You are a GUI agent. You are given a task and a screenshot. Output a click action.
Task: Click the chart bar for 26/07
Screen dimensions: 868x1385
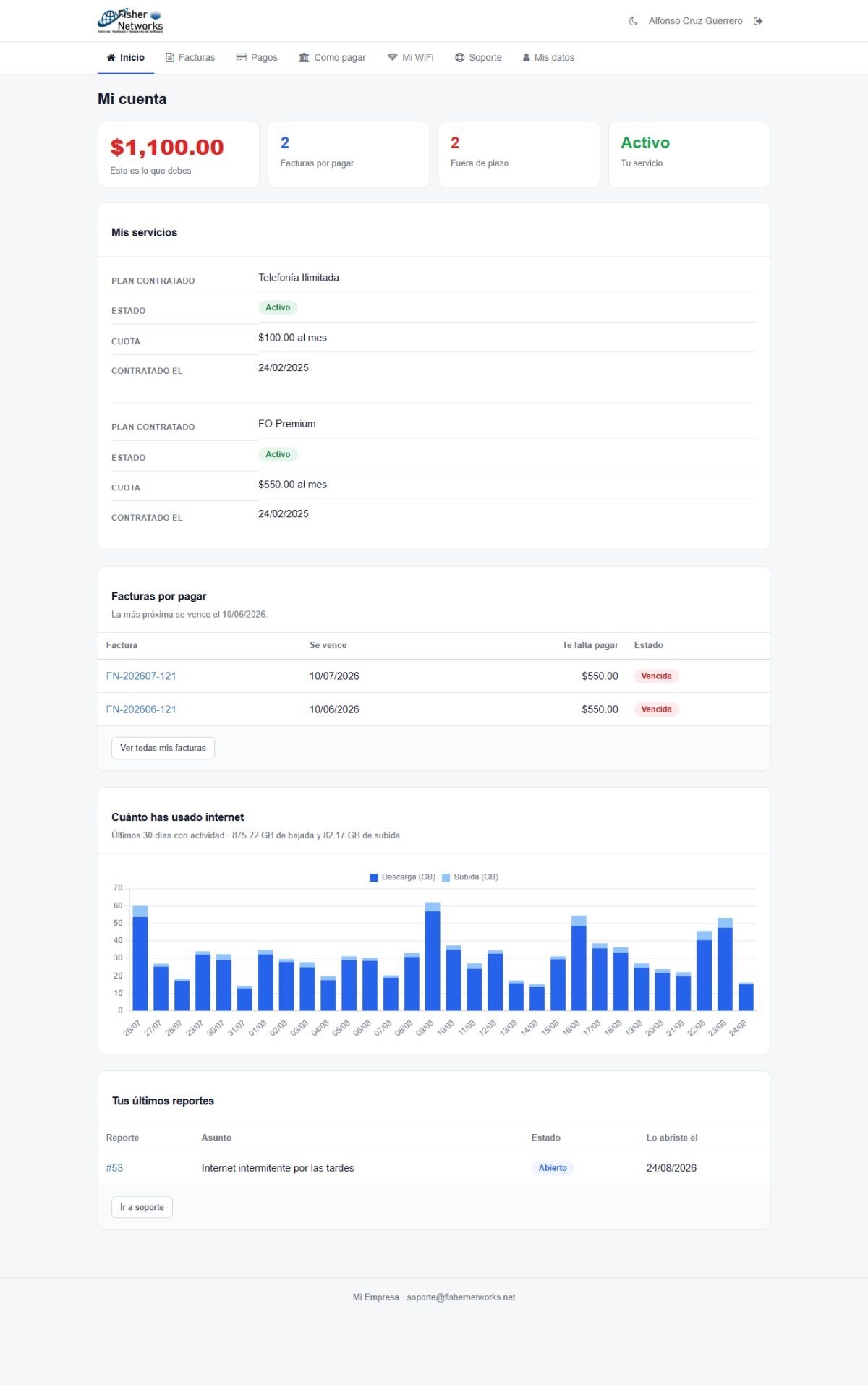140,958
